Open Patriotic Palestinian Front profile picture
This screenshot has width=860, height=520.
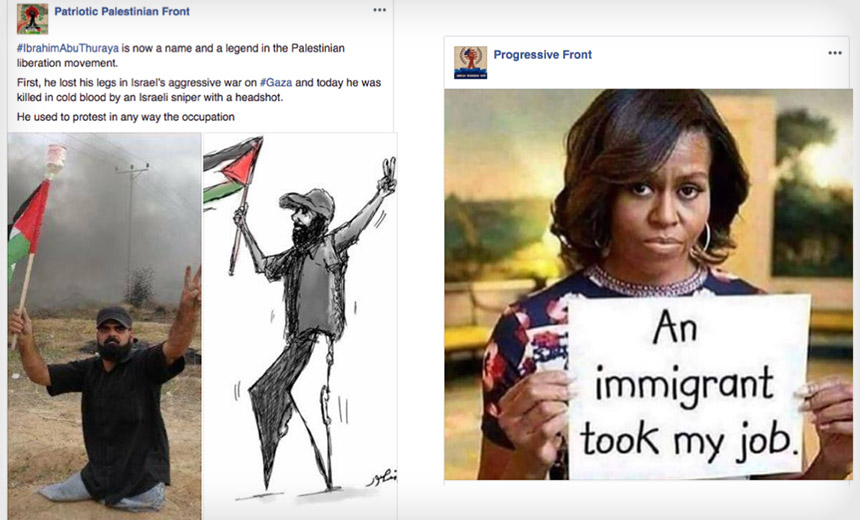point(32,19)
